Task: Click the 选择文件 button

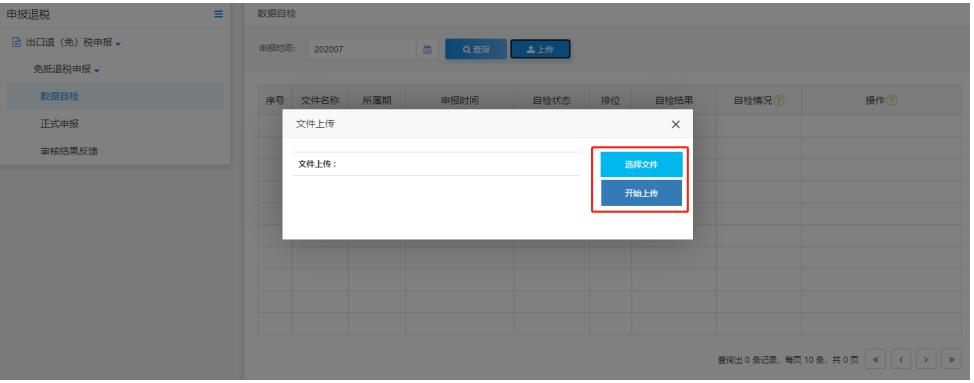Action: (x=641, y=164)
